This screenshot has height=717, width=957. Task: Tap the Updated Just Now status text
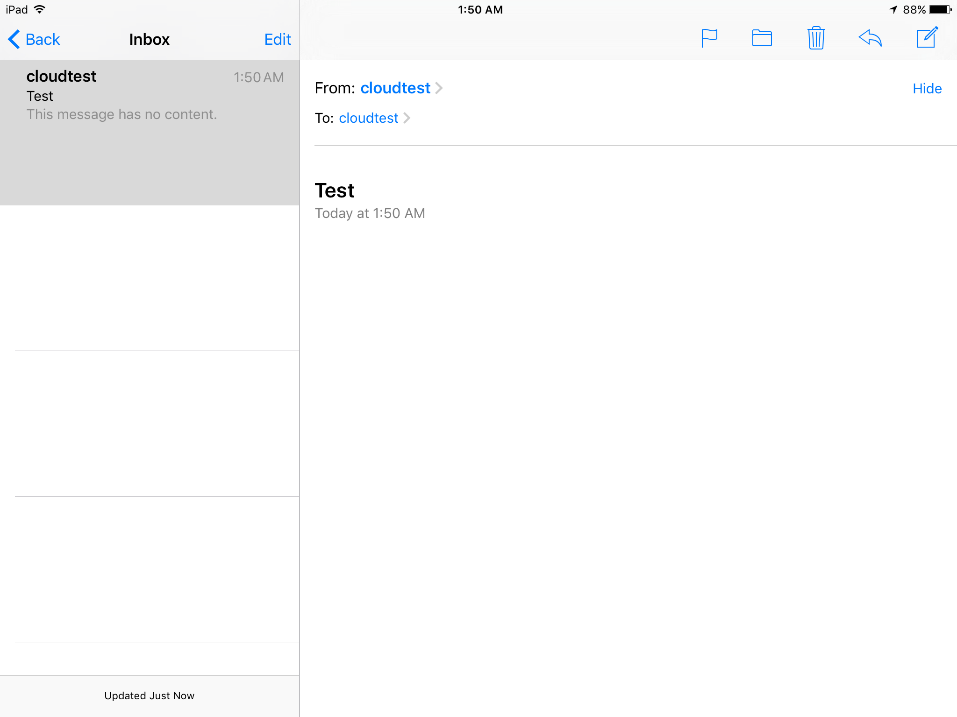click(x=149, y=696)
